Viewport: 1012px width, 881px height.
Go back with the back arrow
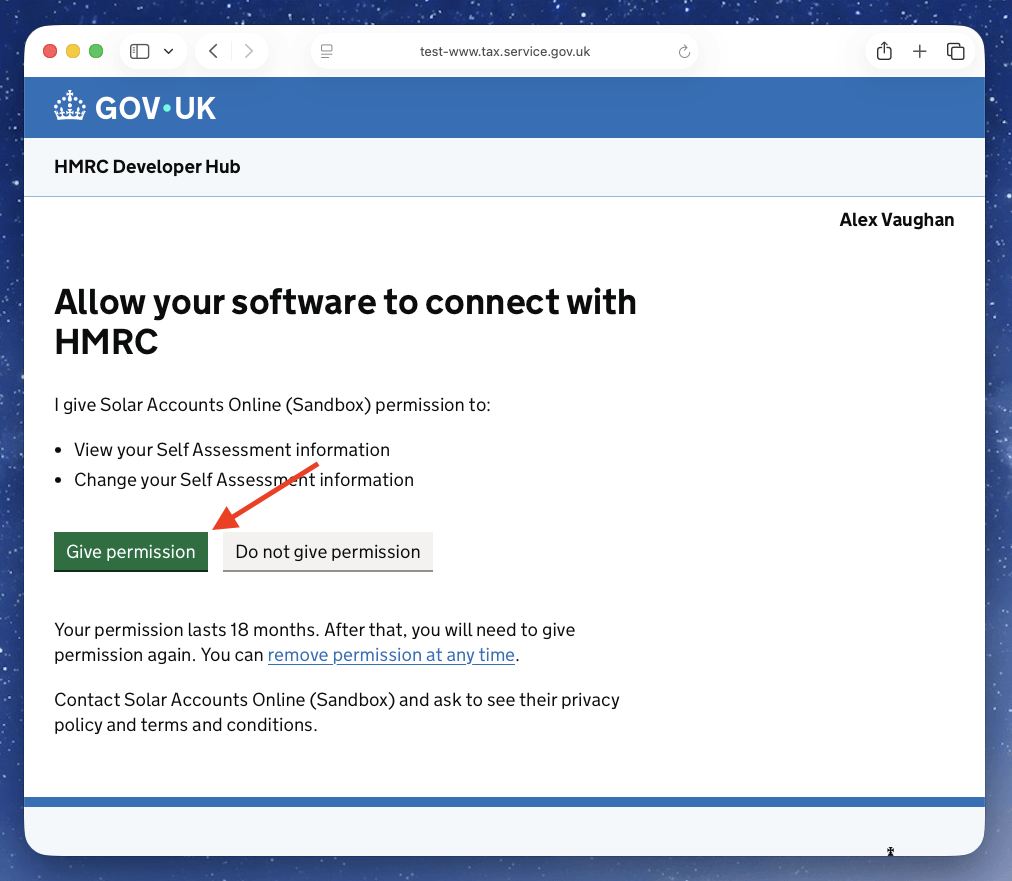[214, 51]
